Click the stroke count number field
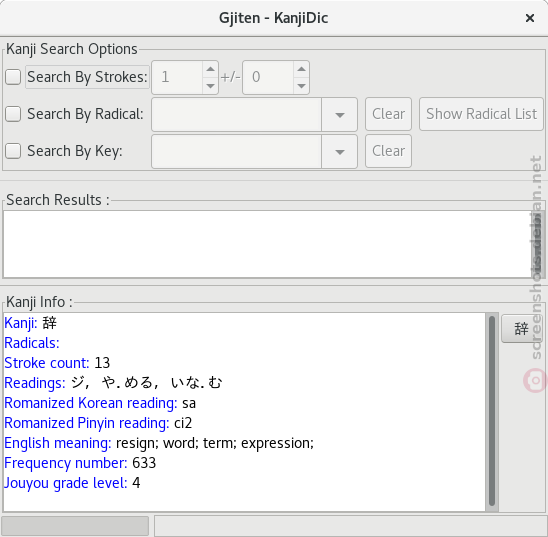Image resolution: width=548 pixels, height=537 pixels. (x=177, y=77)
